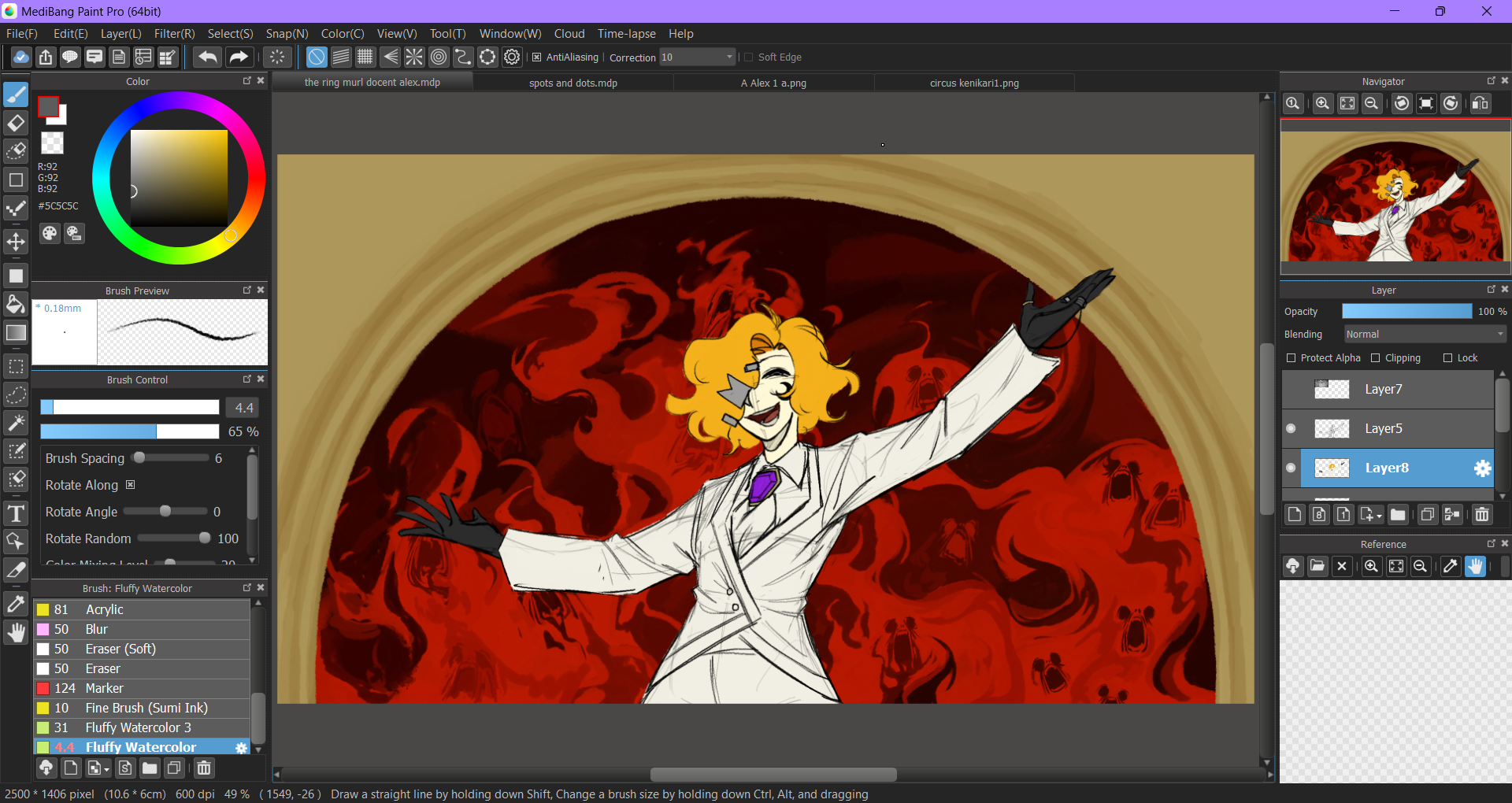Select the Bucket fill tool
This screenshot has width=1512, height=803.
[x=16, y=305]
